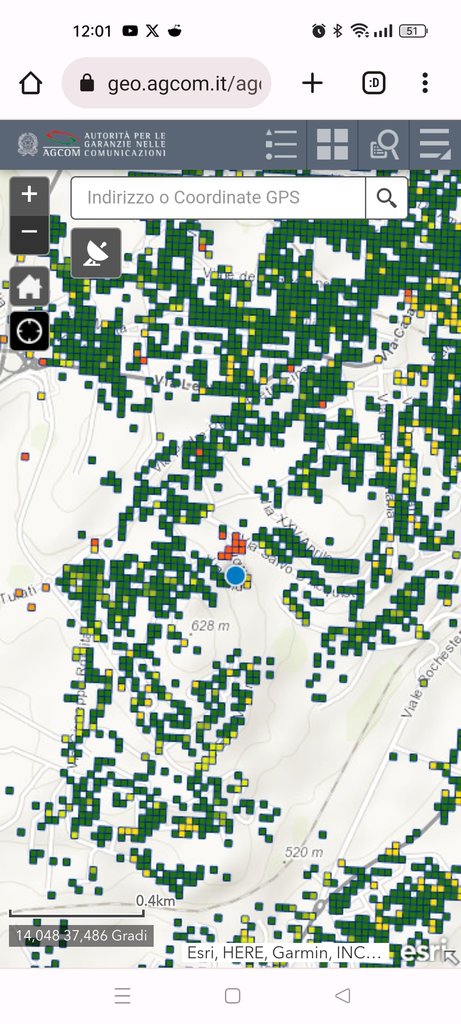Image resolution: width=461 pixels, height=1024 pixels.
Task: Open the basemap gallery grid icon
Action: (x=332, y=144)
